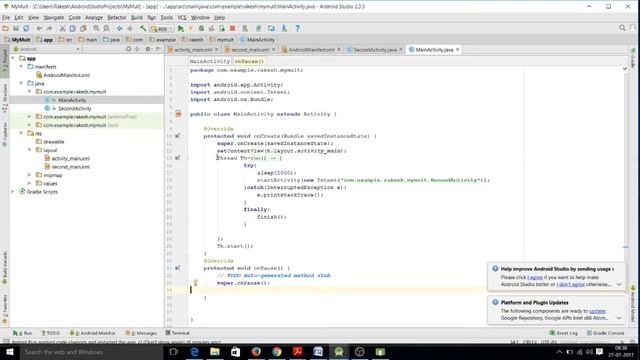Click the Apply Changes lightning icon
Viewport: 640px width, 360px height.
point(190,28)
